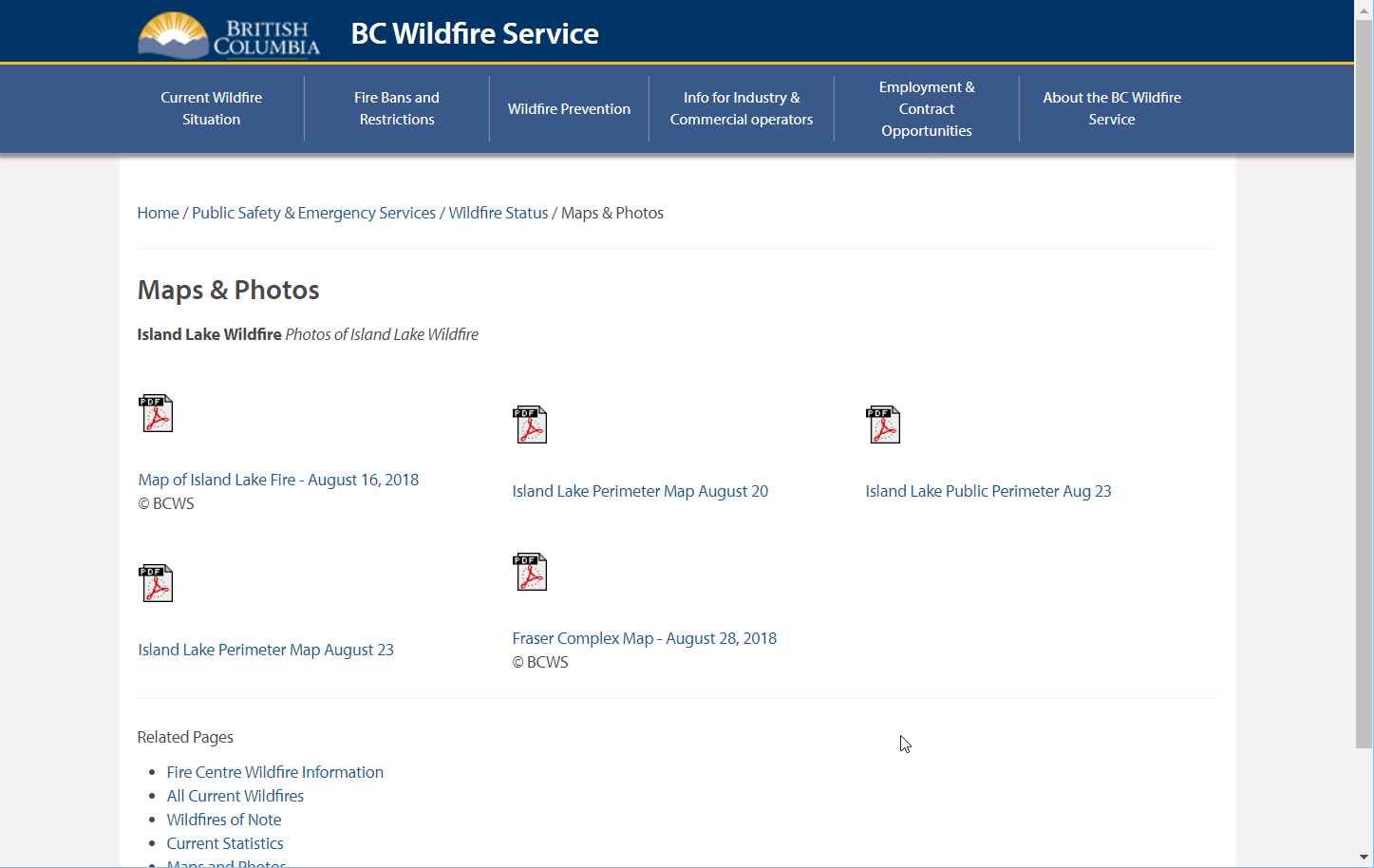Image resolution: width=1374 pixels, height=868 pixels.
Task: Open Fraser Complex Map August 28 link
Action: [644, 638]
